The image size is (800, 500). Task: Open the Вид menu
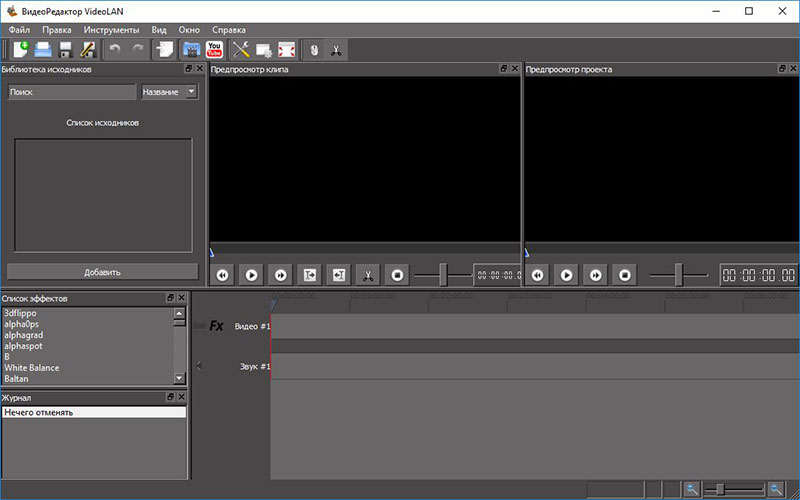point(159,30)
